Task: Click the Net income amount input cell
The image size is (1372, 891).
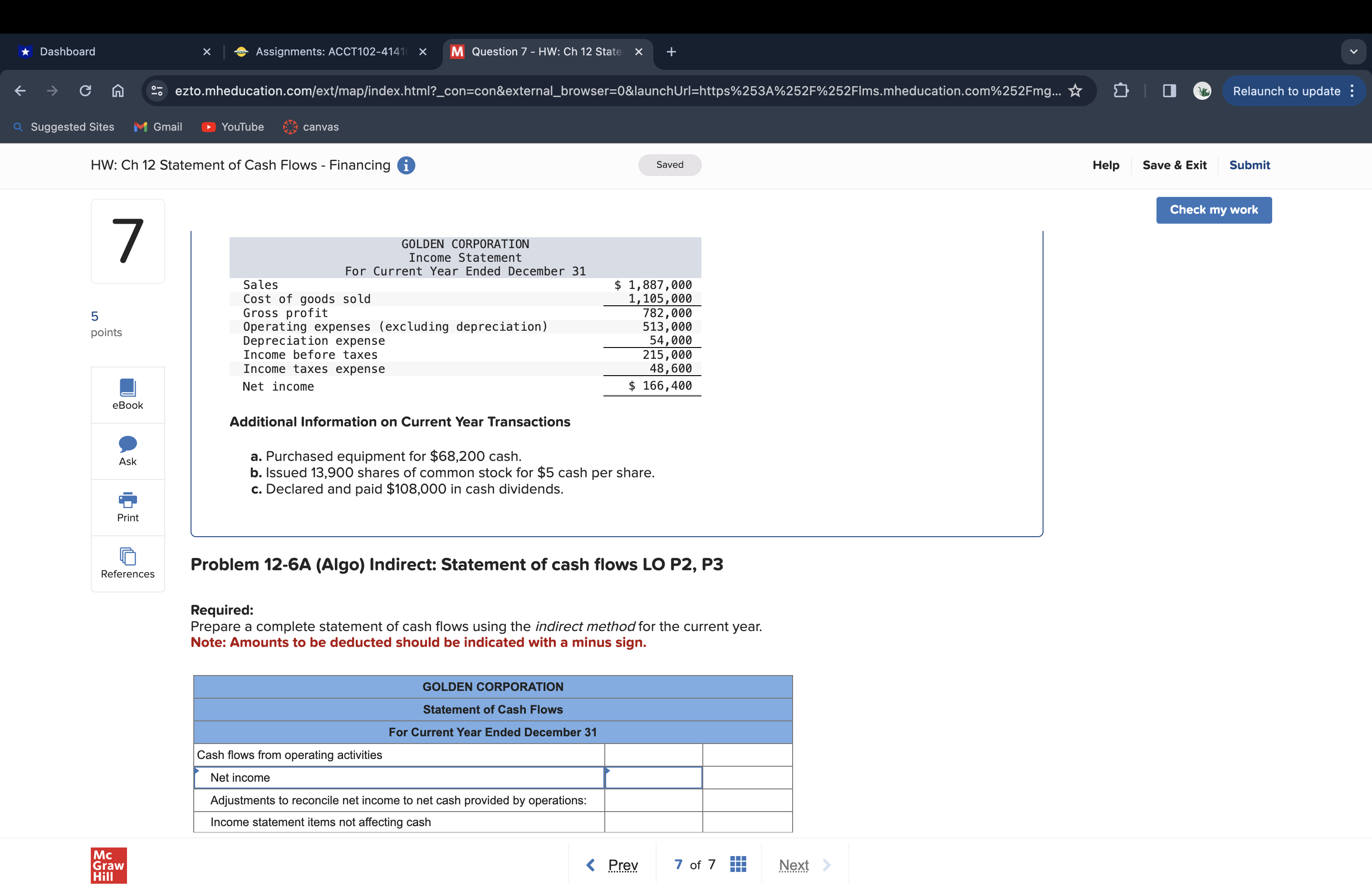Action: coord(653,778)
